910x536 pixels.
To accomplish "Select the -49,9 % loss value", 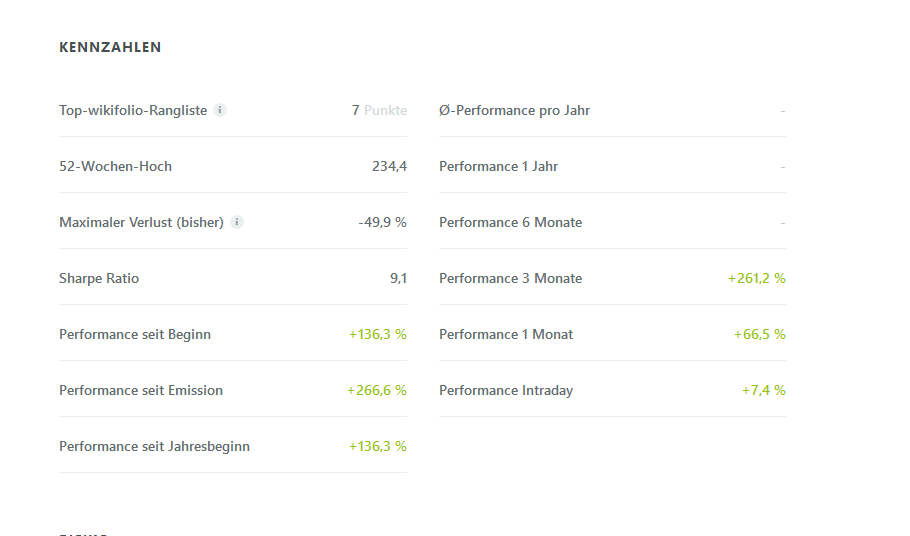I will (x=382, y=222).
